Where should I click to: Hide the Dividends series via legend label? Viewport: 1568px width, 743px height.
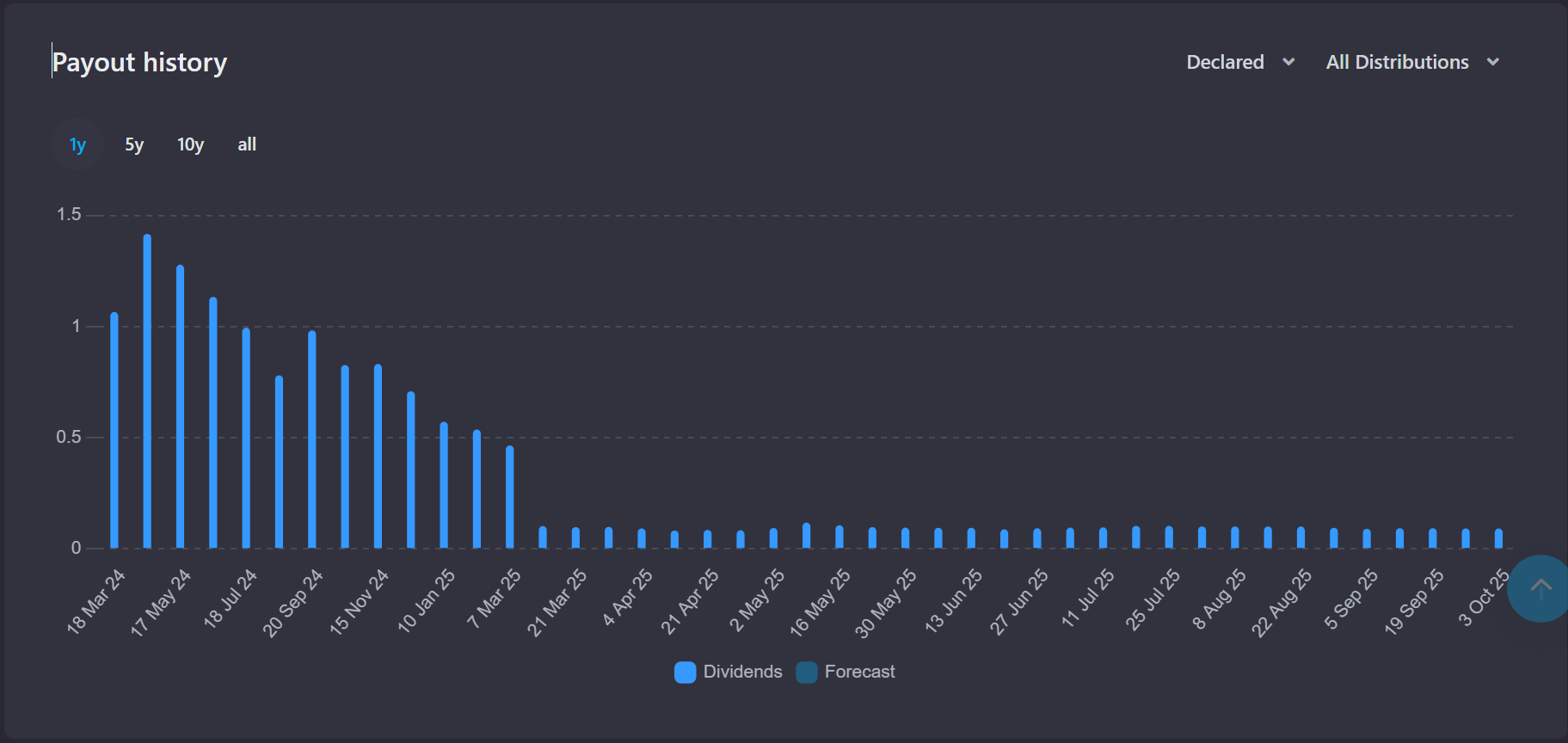[742, 672]
